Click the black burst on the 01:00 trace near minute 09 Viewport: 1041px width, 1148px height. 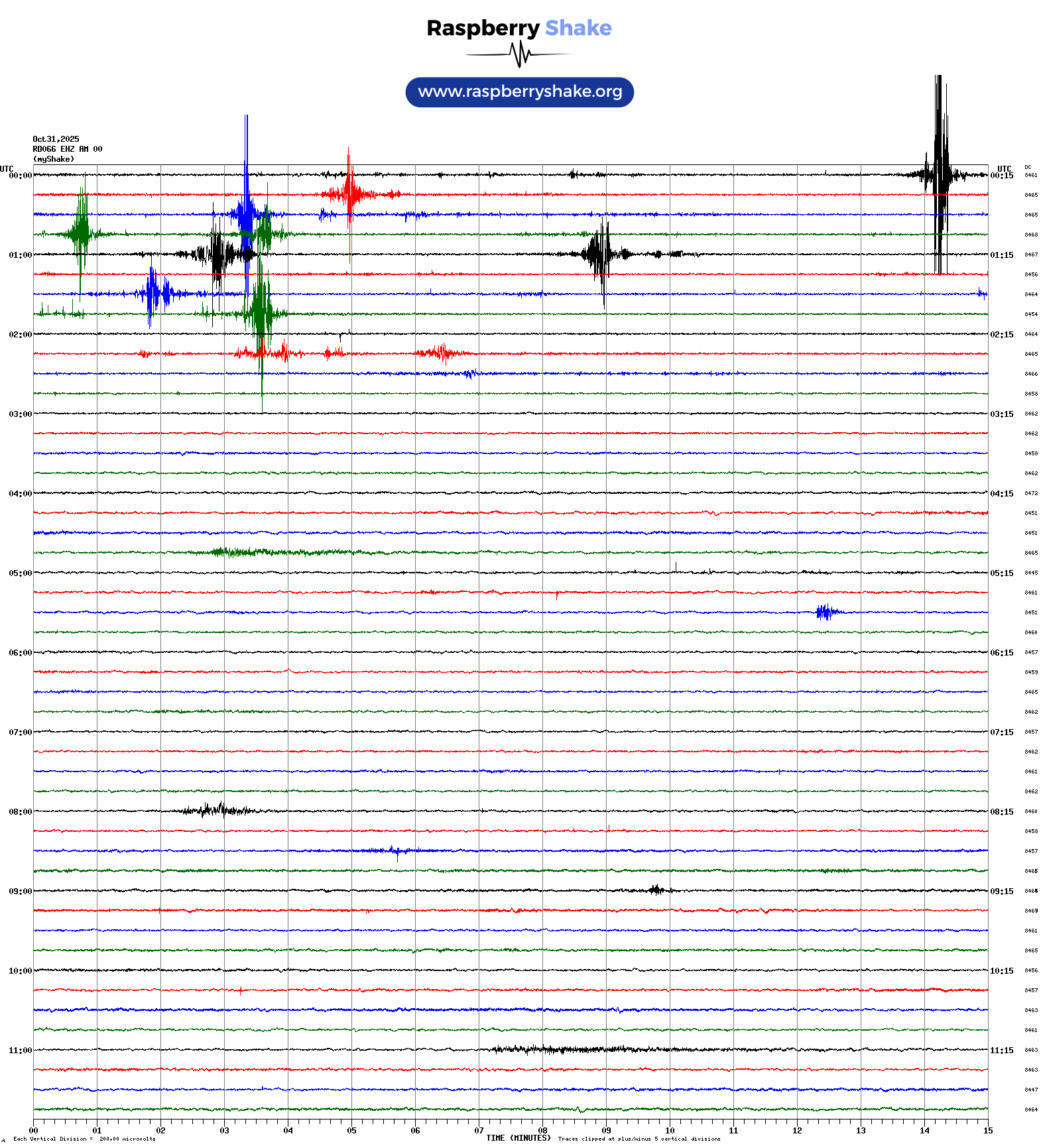601,254
